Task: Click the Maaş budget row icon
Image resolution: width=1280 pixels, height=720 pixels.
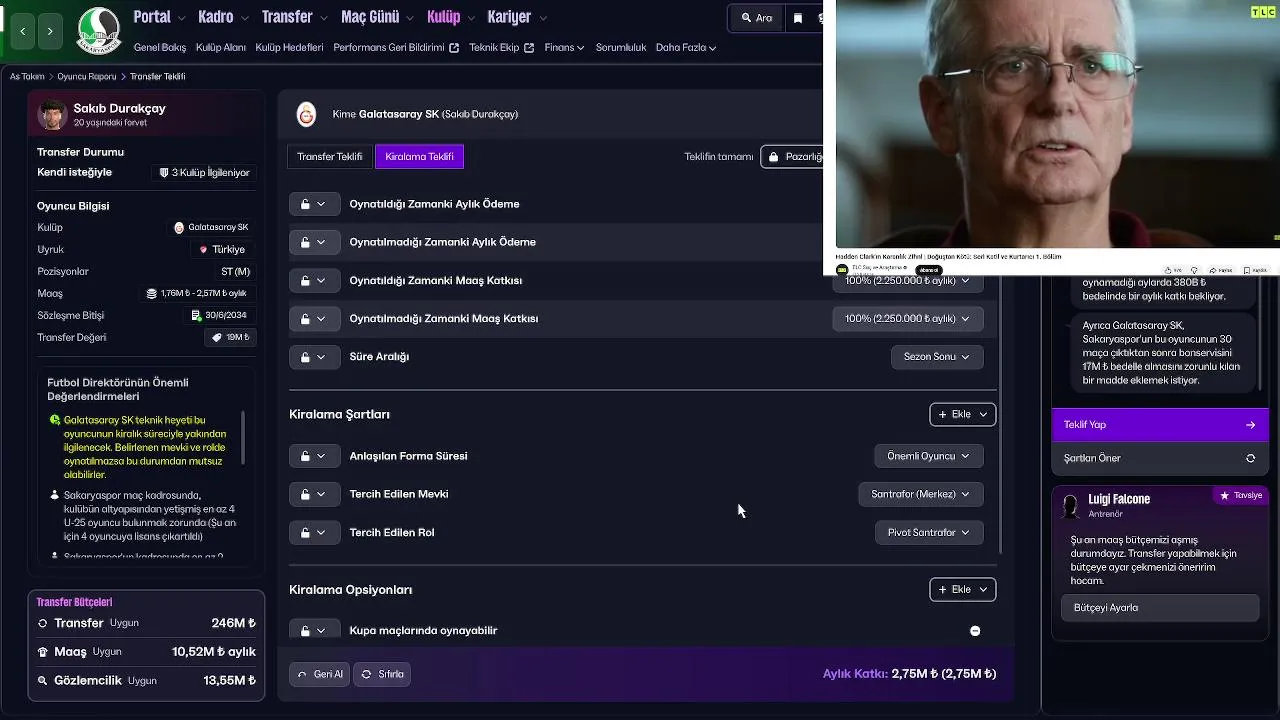Action: tap(43, 652)
